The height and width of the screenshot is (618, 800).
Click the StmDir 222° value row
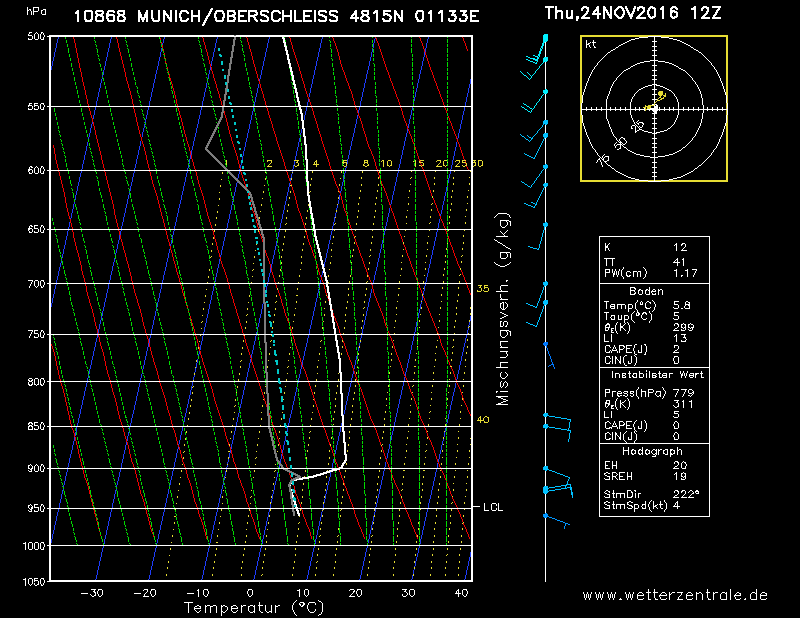pos(655,495)
